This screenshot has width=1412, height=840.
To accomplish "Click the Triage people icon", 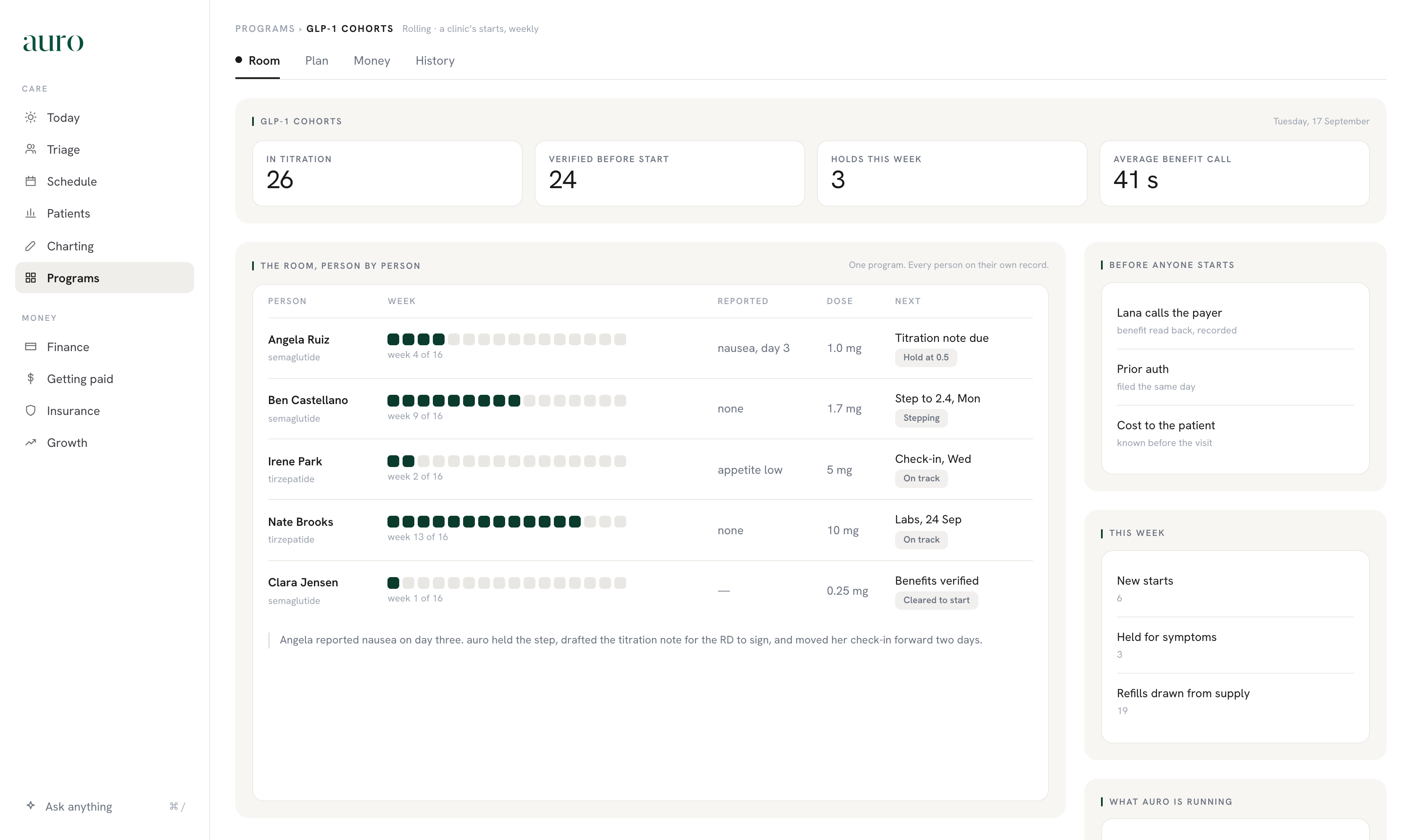I will click(x=31, y=149).
